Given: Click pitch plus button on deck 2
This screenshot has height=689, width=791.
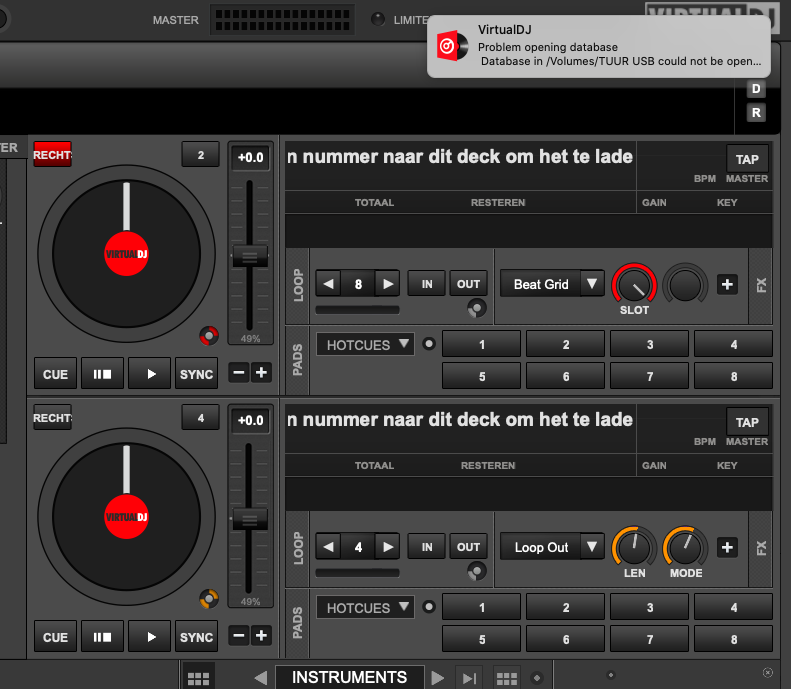Looking at the screenshot, I should click(261, 373).
